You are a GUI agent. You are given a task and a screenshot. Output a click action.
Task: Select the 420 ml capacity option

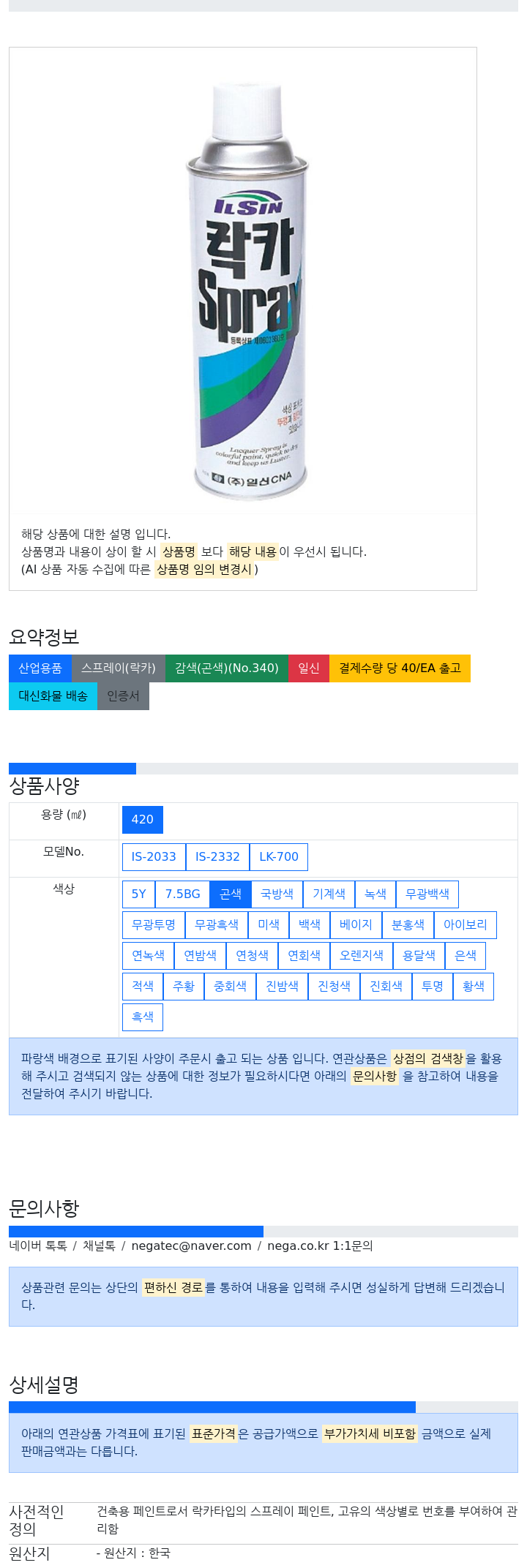(x=142, y=820)
